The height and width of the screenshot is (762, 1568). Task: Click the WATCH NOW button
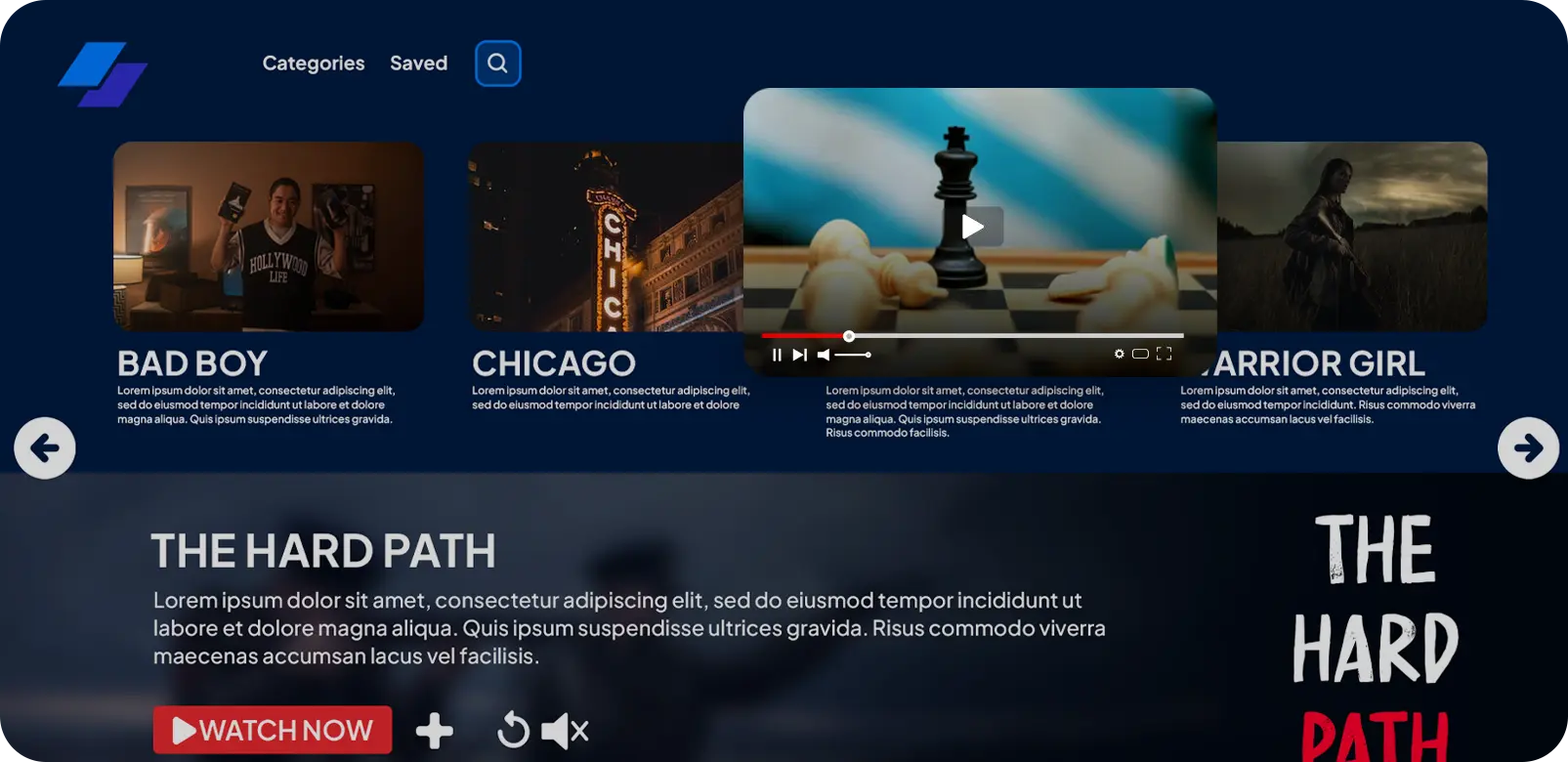tap(273, 730)
